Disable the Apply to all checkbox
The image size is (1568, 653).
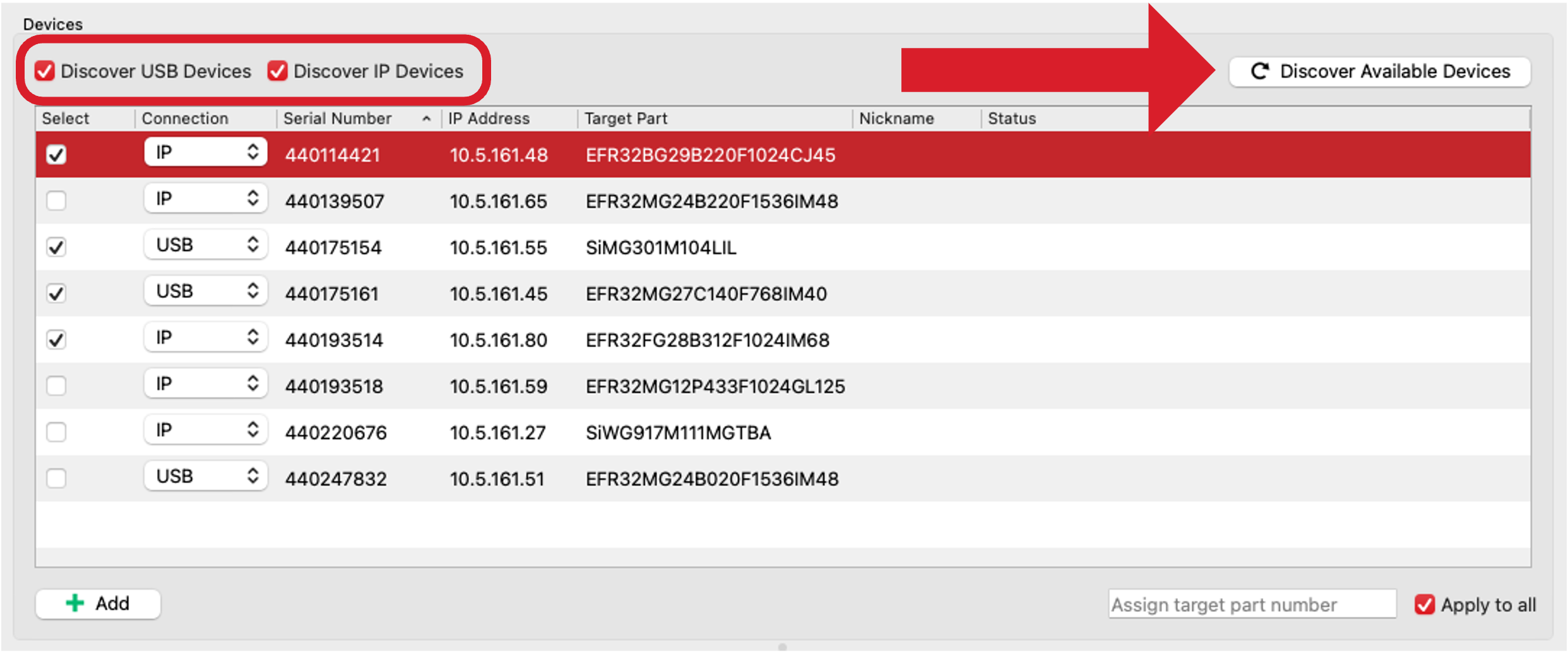(1424, 604)
